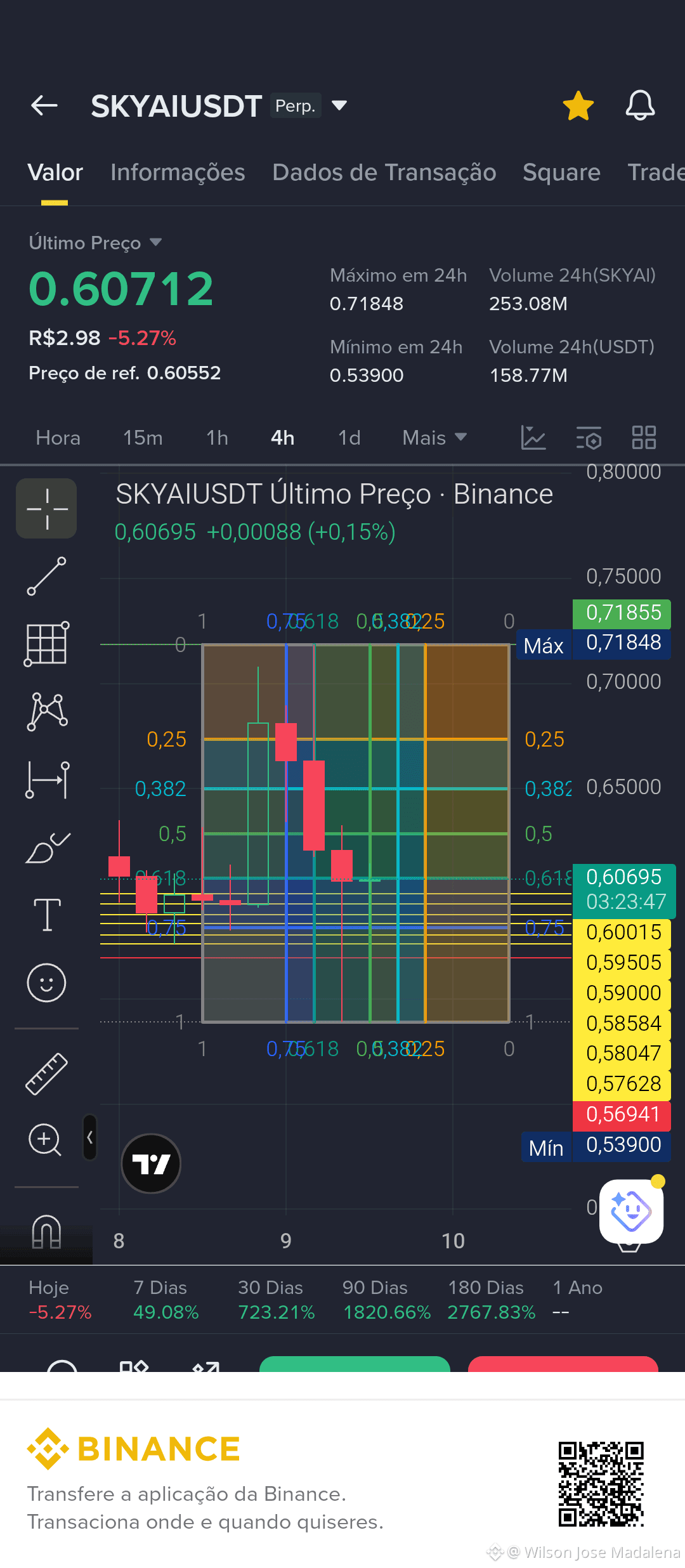Click the QR code in the banner
The width and height of the screenshot is (685, 1568).
[x=601, y=1484]
